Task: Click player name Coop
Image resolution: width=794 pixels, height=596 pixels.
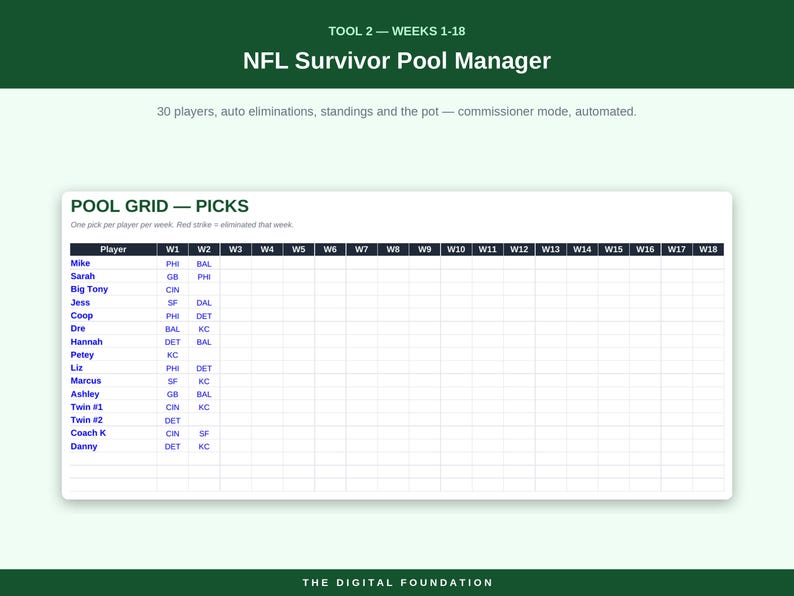Action: [82, 315]
